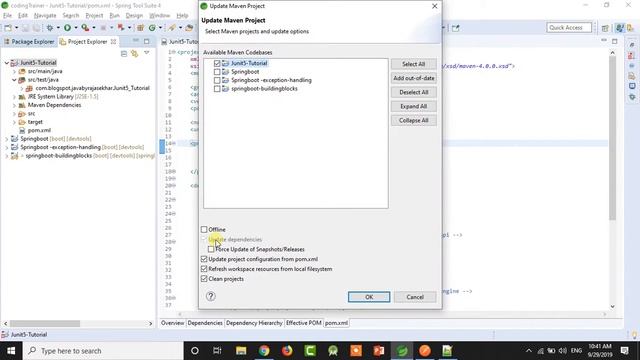Click the Open Type toolbar icon
640x360 pixels.
[x=189, y=28]
